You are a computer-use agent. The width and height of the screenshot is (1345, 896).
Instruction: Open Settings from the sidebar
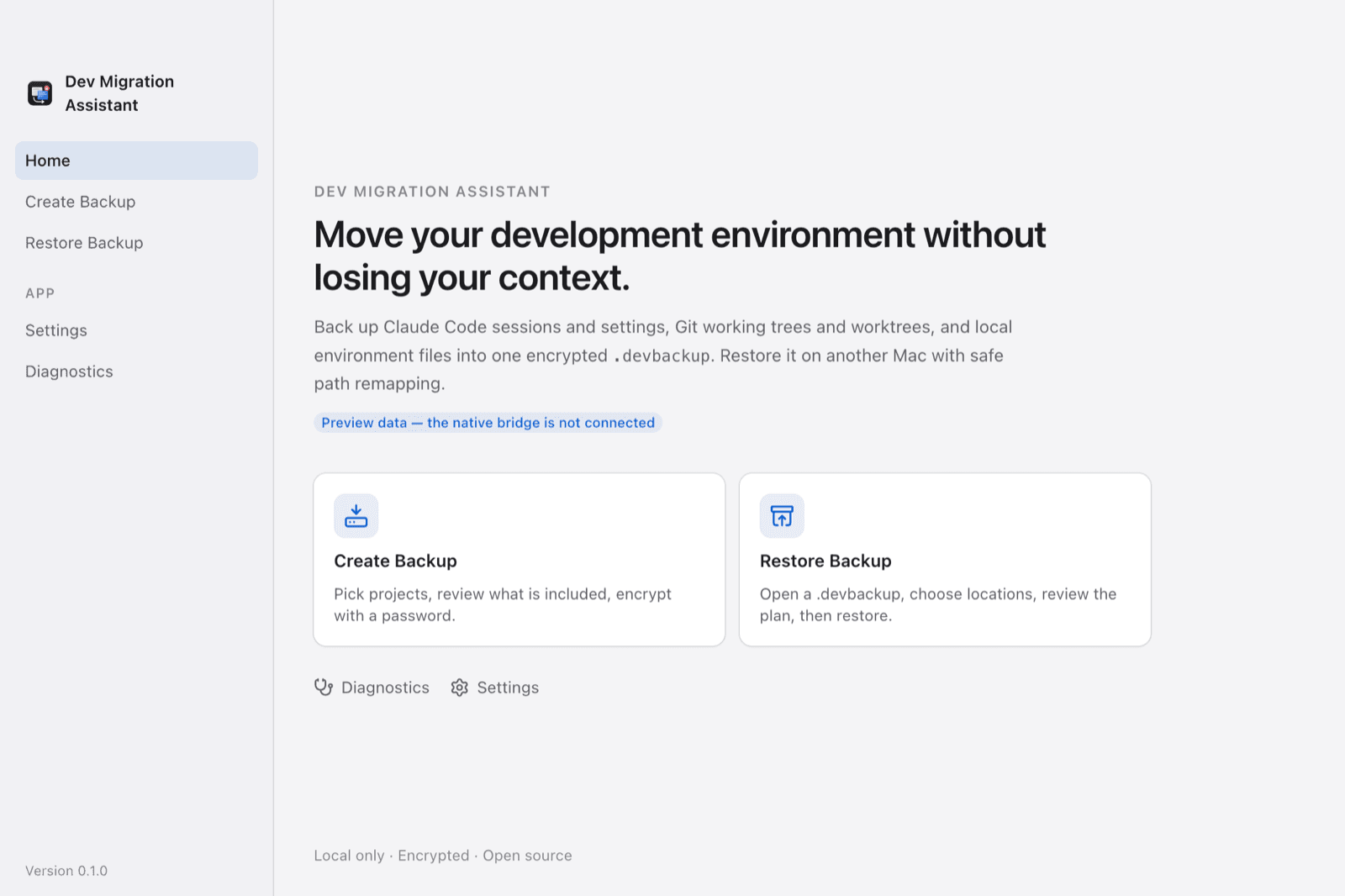coord(136,330)
